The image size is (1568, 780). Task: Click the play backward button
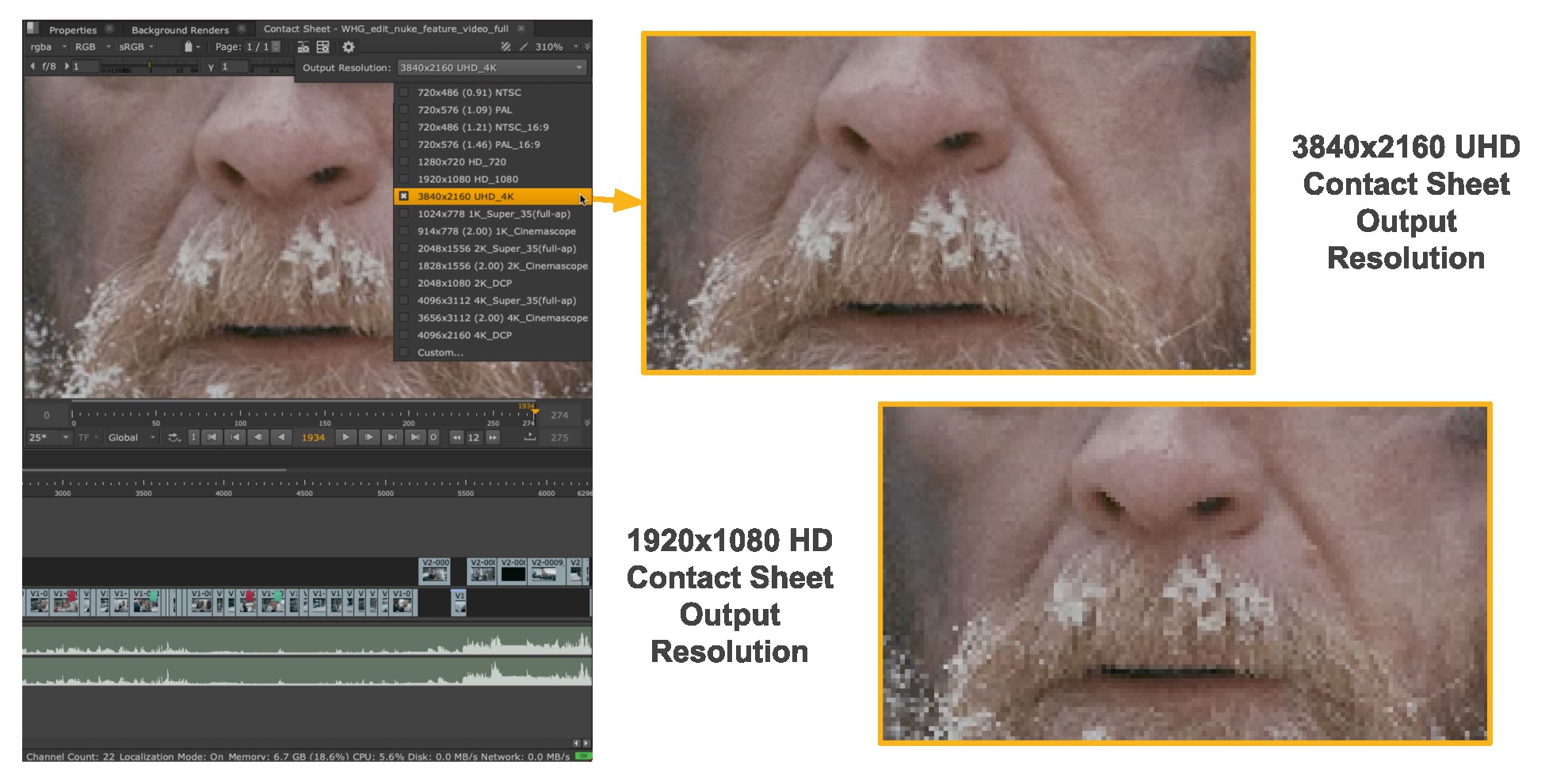click(281, 437)
